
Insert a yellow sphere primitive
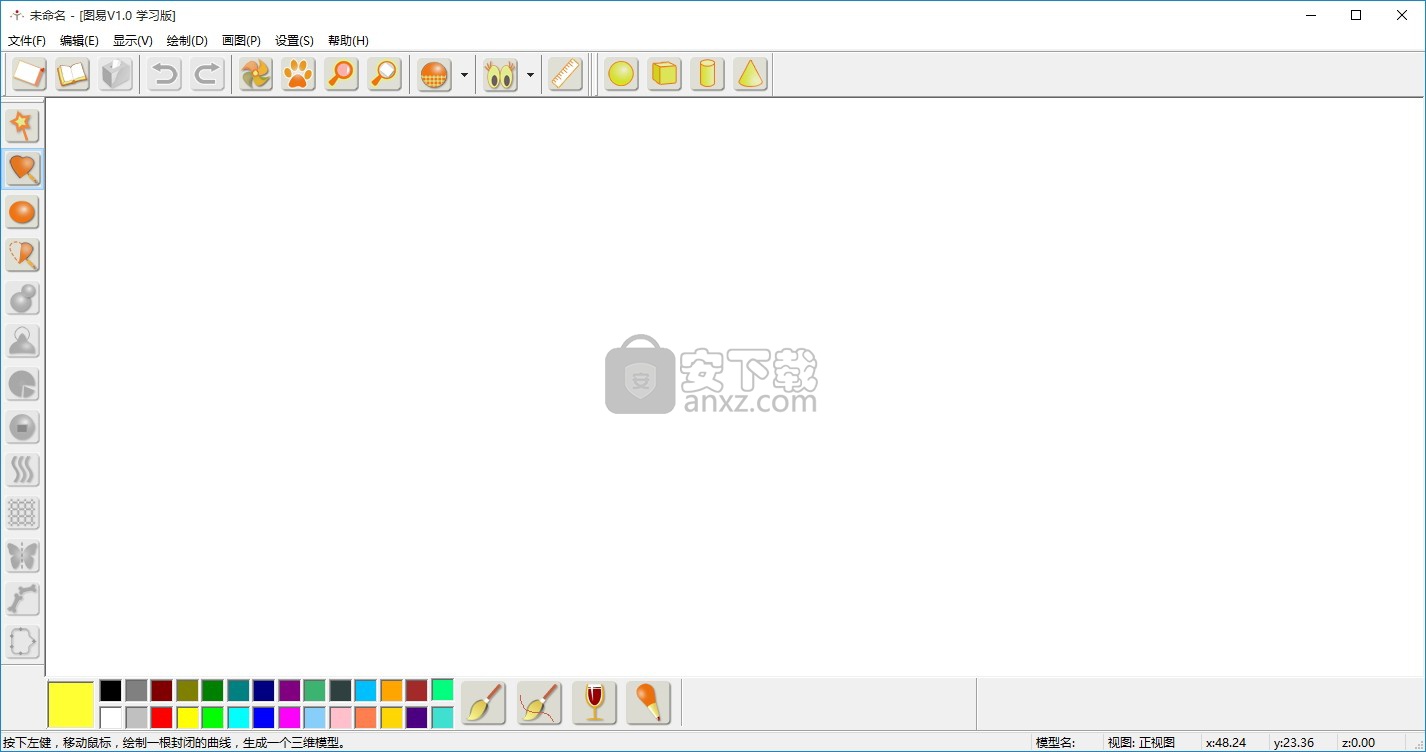[621, 75]
